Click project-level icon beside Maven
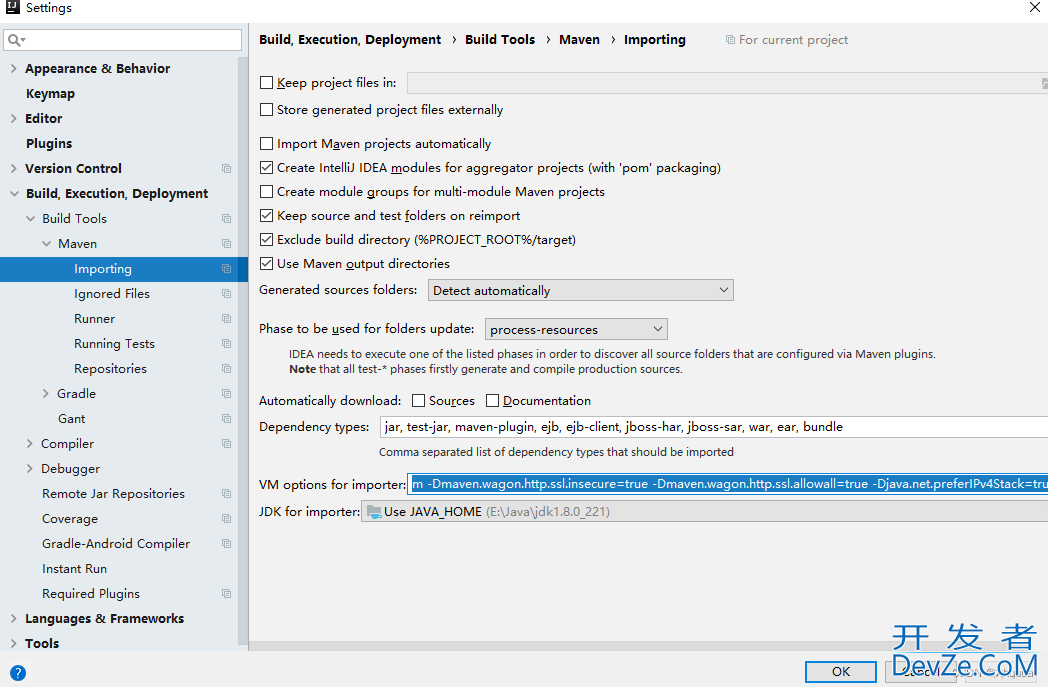This screenshot has height=687, width=1048. 227,244
